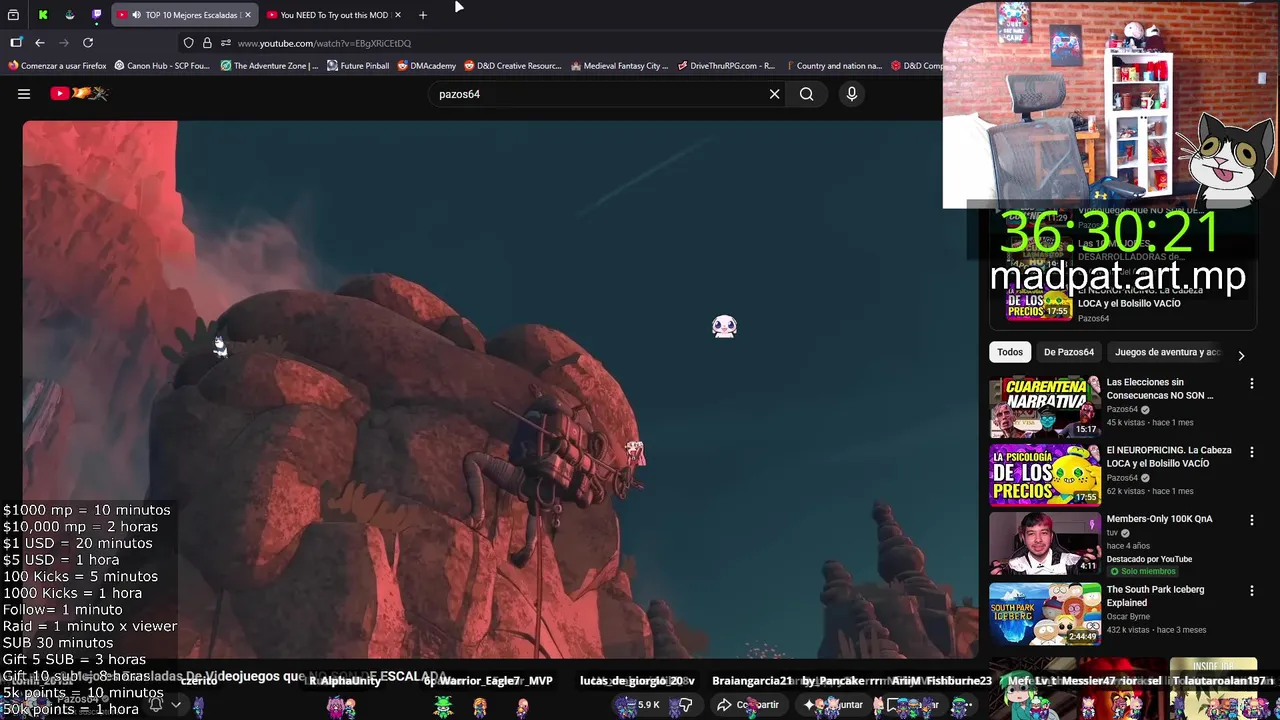This screenshot has width=1280, height=720.
Task: Click the Compartir share button
Action: [748, 705]
